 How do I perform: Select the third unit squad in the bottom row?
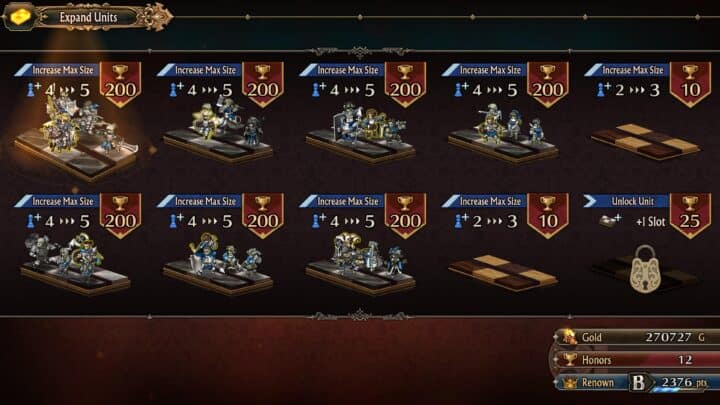[x=361, y=263]
